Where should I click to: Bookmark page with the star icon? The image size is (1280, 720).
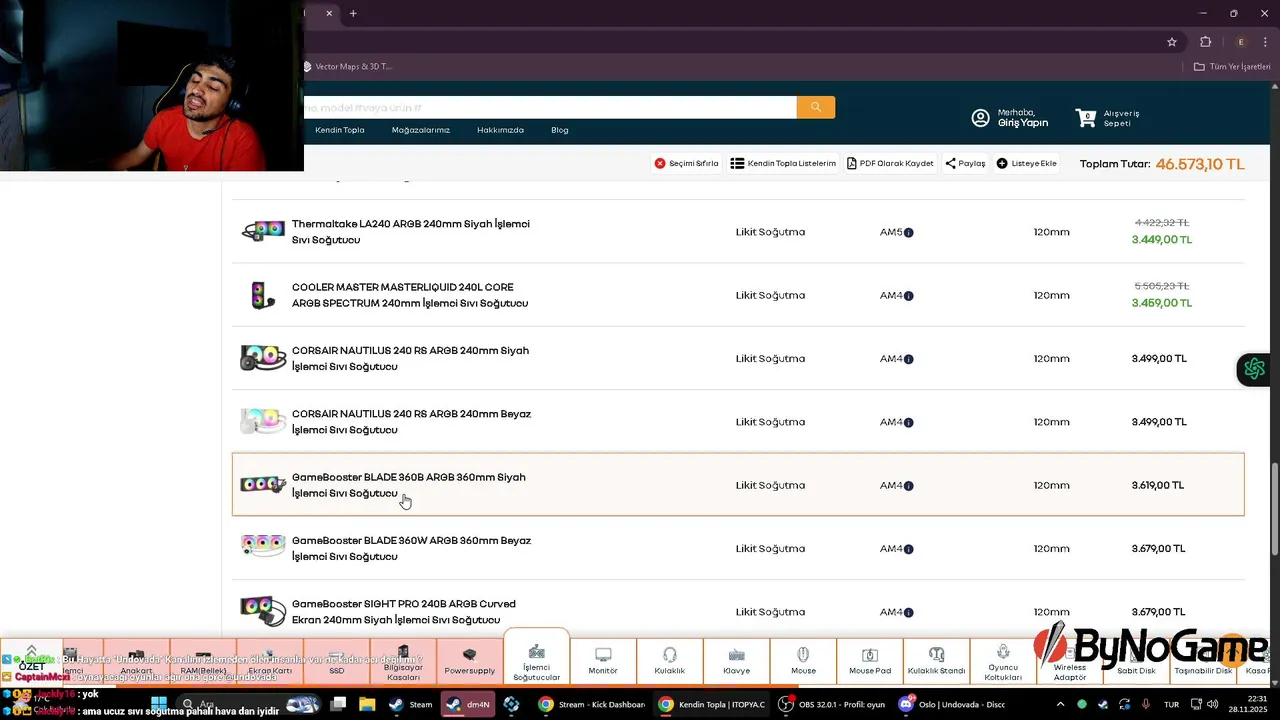[1172, 42]
